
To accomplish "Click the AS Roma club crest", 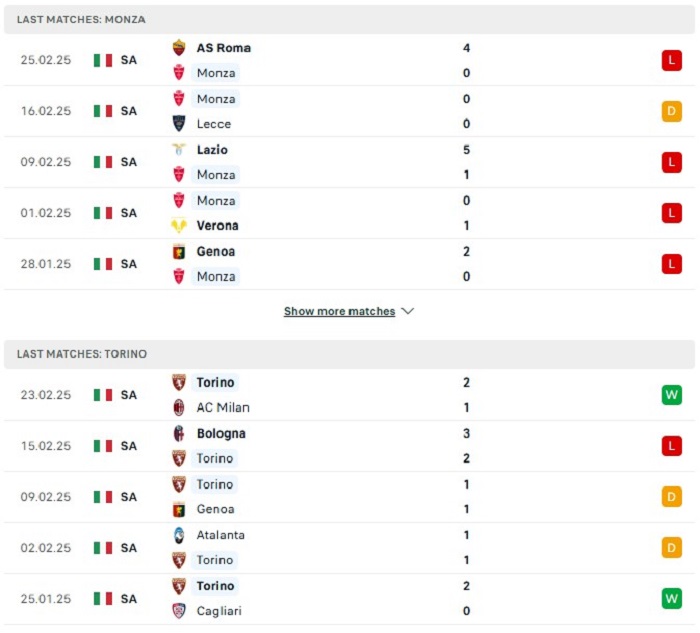I will pos(179,48).
